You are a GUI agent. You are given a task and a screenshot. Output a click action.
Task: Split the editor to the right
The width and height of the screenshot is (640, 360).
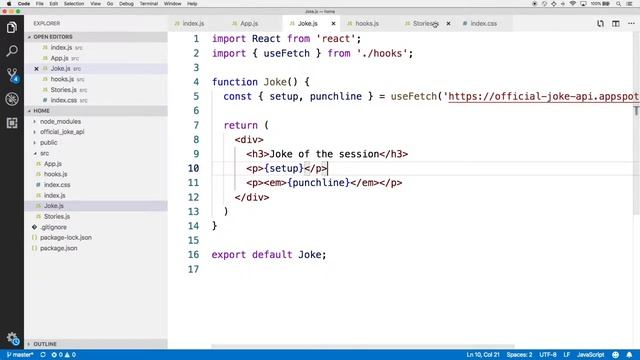[x=616, y=24]
